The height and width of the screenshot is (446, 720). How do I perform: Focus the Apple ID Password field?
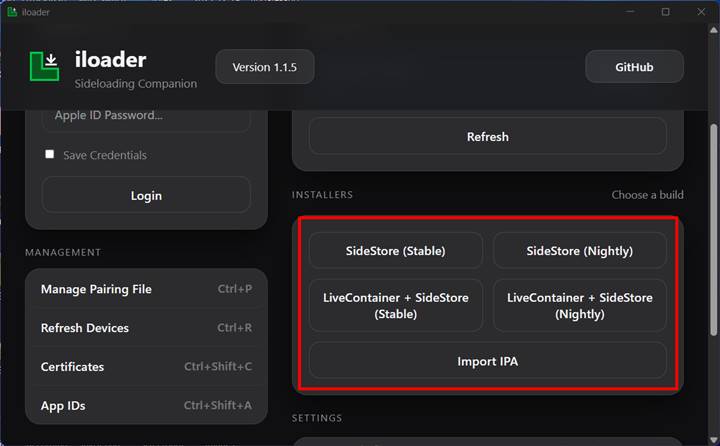pyautogui.click(x=146, y=120)
